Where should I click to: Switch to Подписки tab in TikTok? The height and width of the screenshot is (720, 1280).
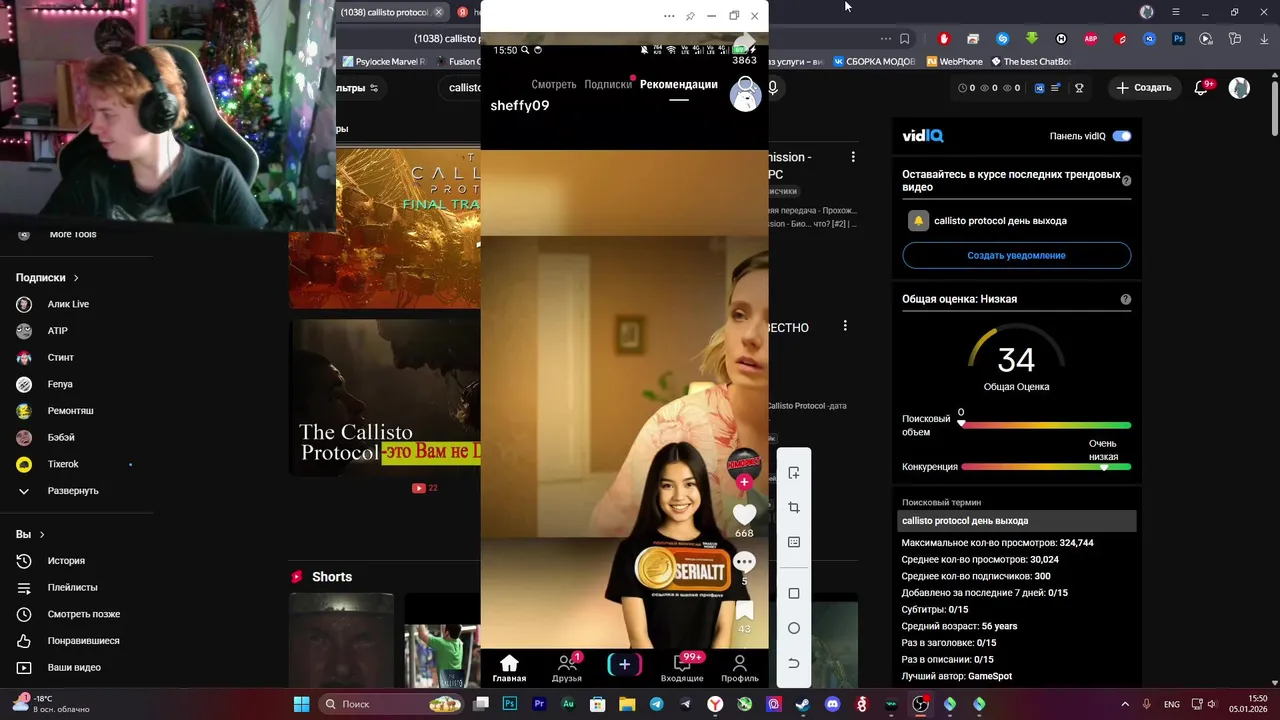click(608, 85)
